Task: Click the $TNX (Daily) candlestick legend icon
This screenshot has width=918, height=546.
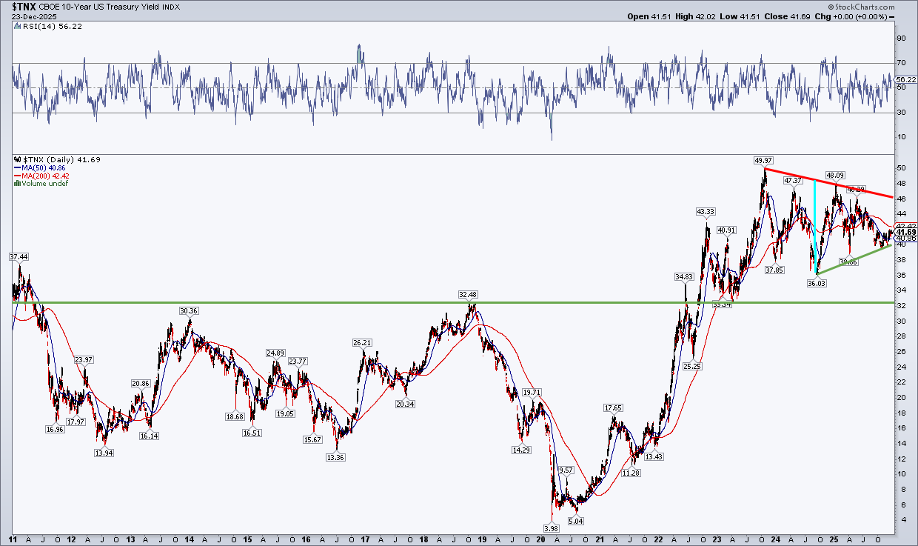Action: point(15,159)
